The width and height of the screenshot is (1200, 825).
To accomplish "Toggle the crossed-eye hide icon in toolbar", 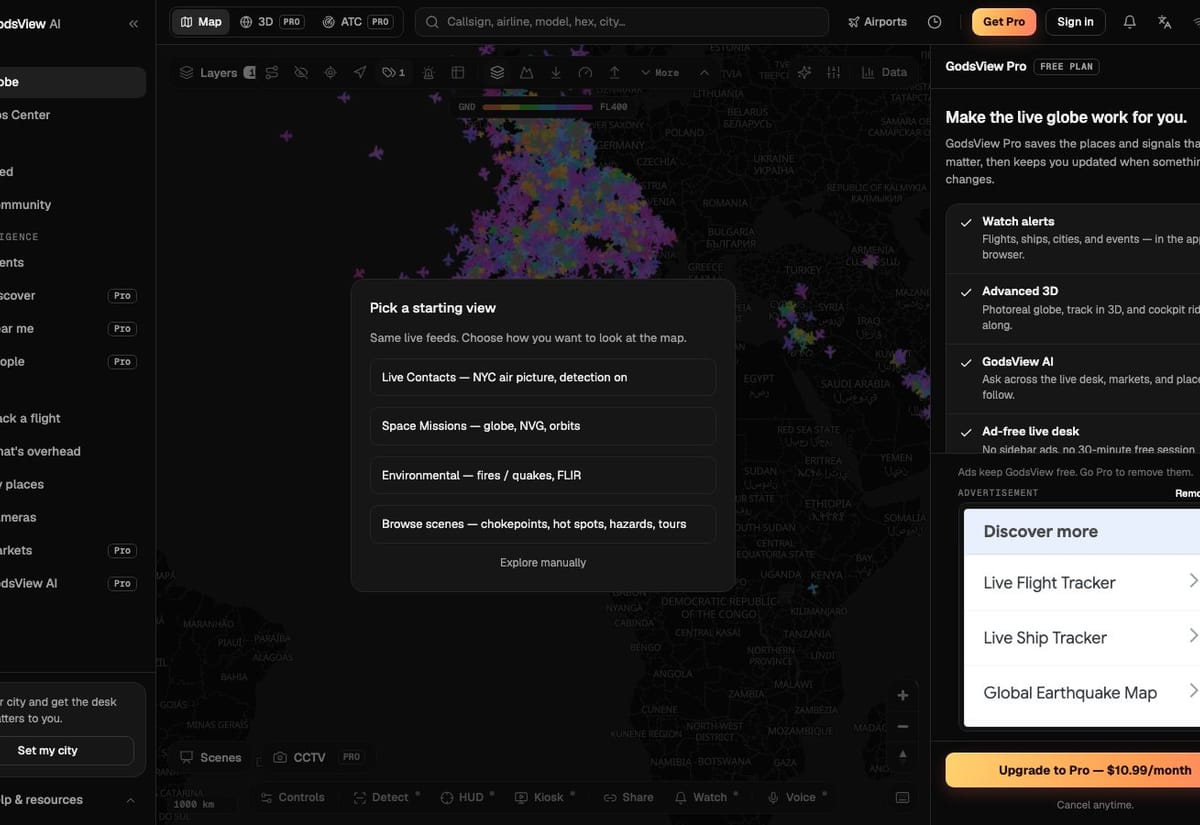I will pos(301,73).
